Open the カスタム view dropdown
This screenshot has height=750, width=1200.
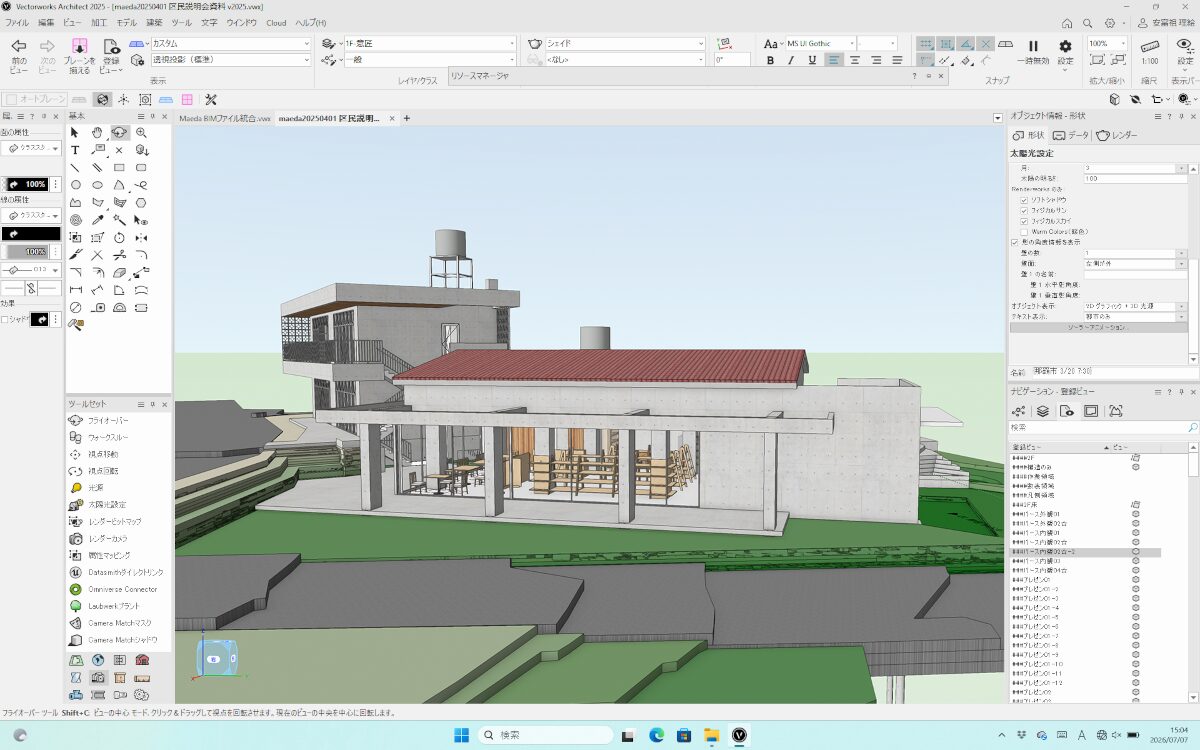(x=231, y=44)
